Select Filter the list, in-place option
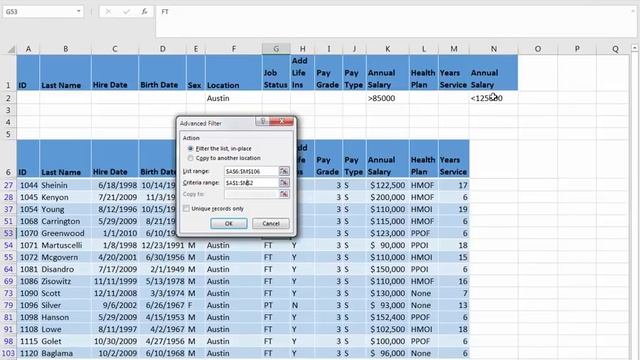This screenshot has height=360, width=640. 191,149
